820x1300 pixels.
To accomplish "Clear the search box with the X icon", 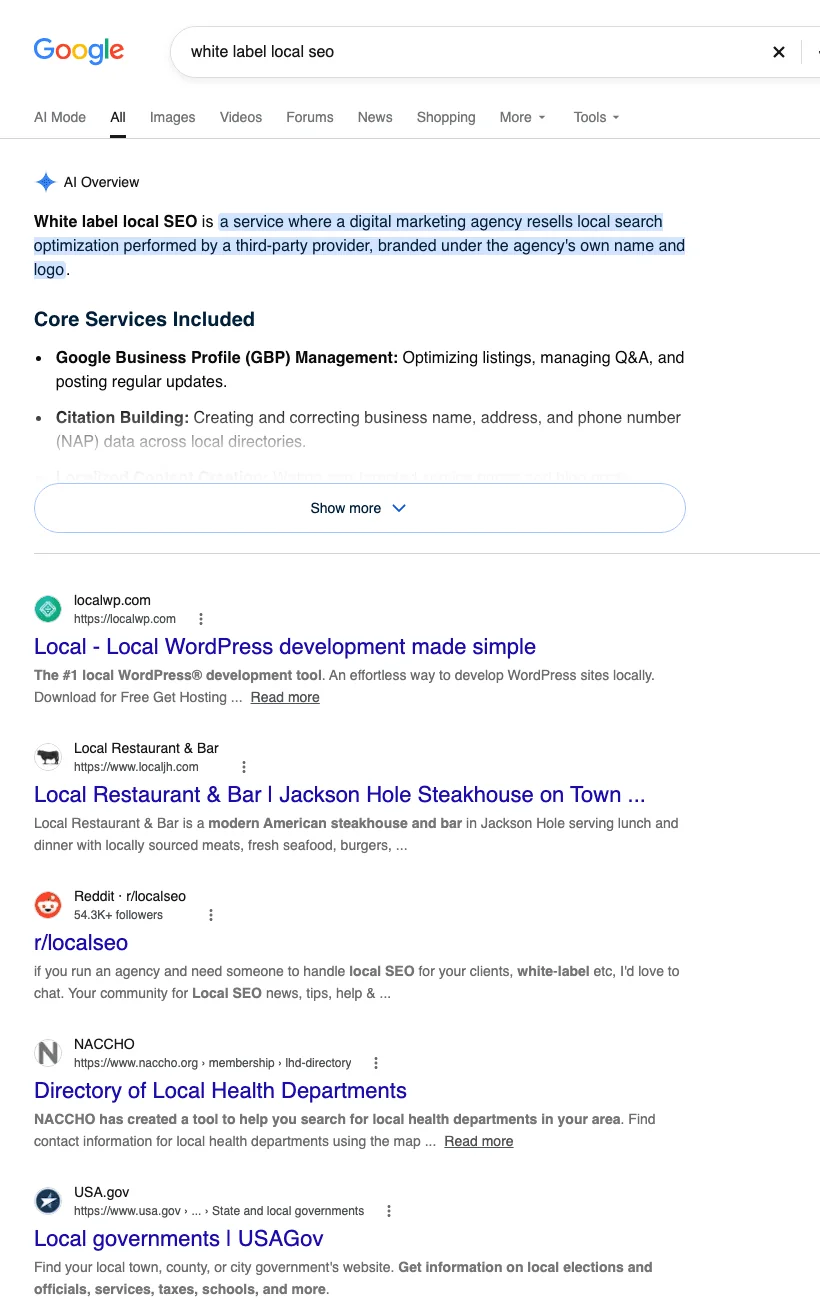I will [779, 52].
